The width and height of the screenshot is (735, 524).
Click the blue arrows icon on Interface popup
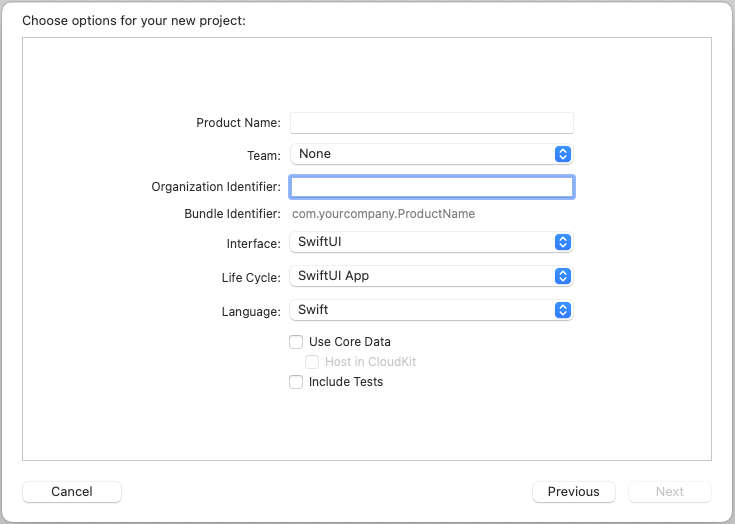click(x=563, y=242)
